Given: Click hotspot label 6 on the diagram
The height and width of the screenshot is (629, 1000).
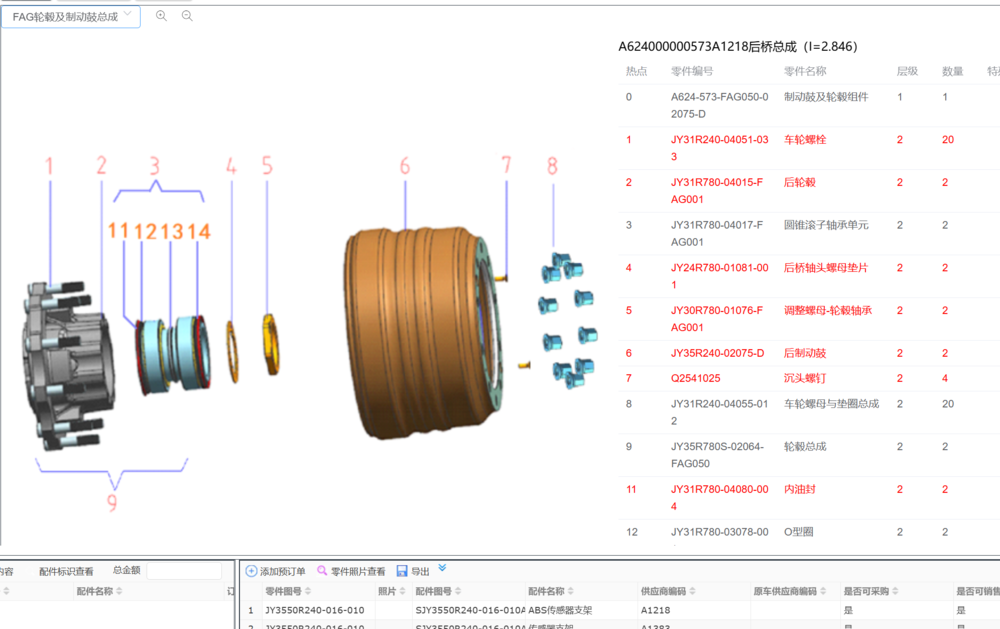Looking at the screenshot, I should pyautogui.click(x=405, y=166).
